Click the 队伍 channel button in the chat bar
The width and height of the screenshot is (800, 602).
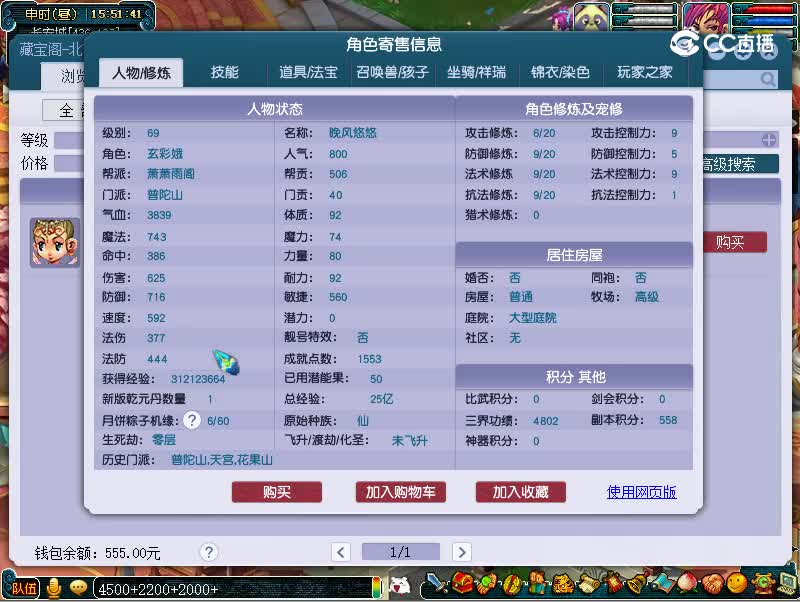[x=24, y=589]
